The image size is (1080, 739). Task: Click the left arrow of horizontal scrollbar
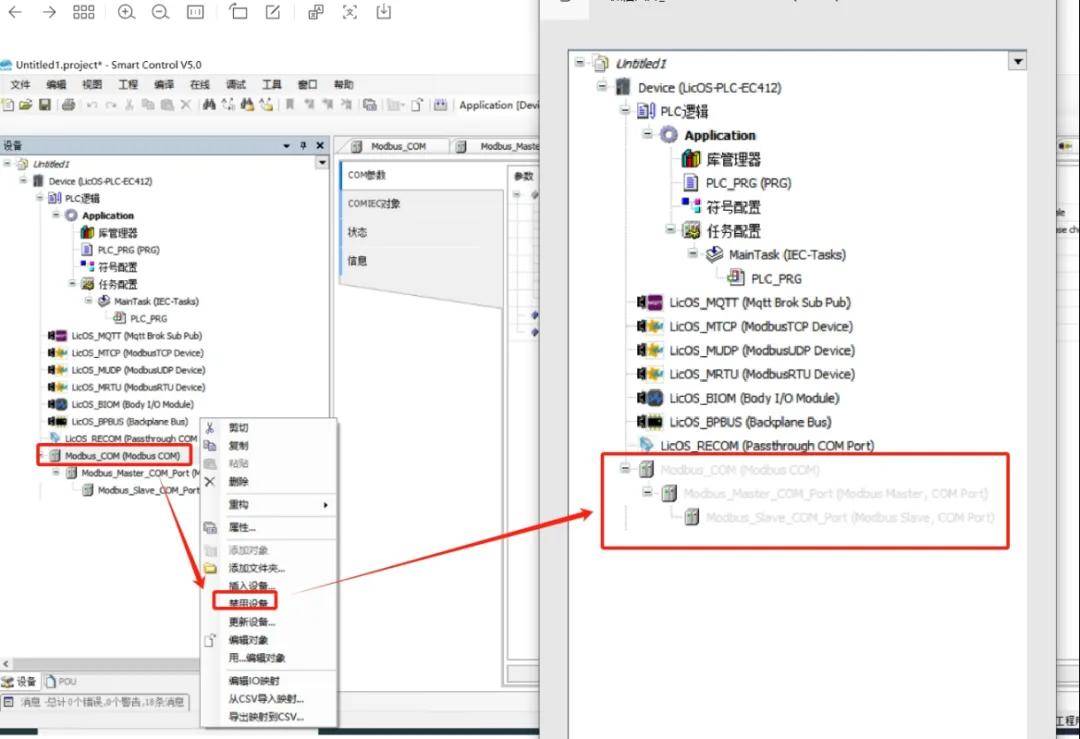point(6,664)
